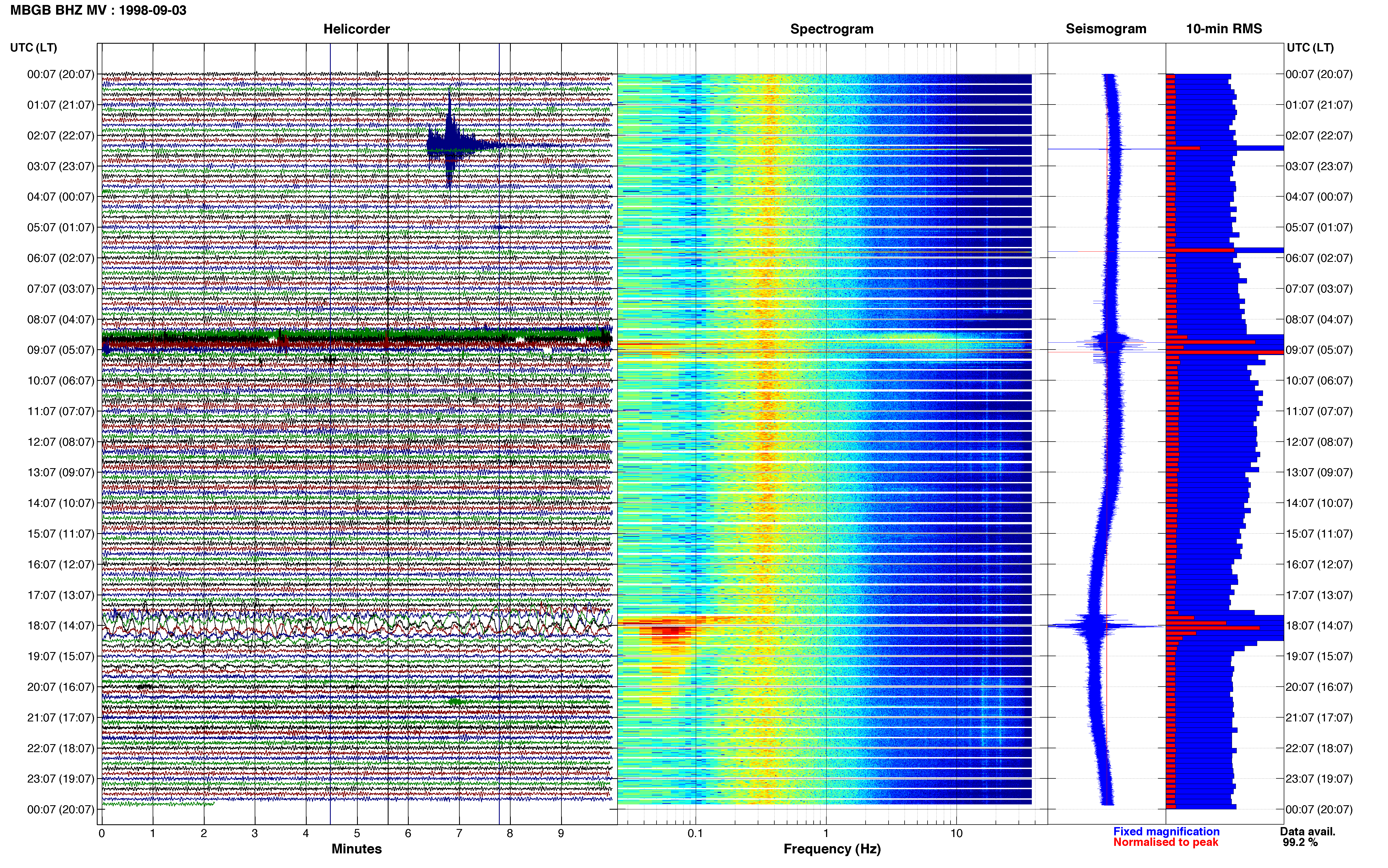The image size is (1388, 868).
Task: Click the 'Normalised to peak' legend text
Action: tap(1165, 842)
